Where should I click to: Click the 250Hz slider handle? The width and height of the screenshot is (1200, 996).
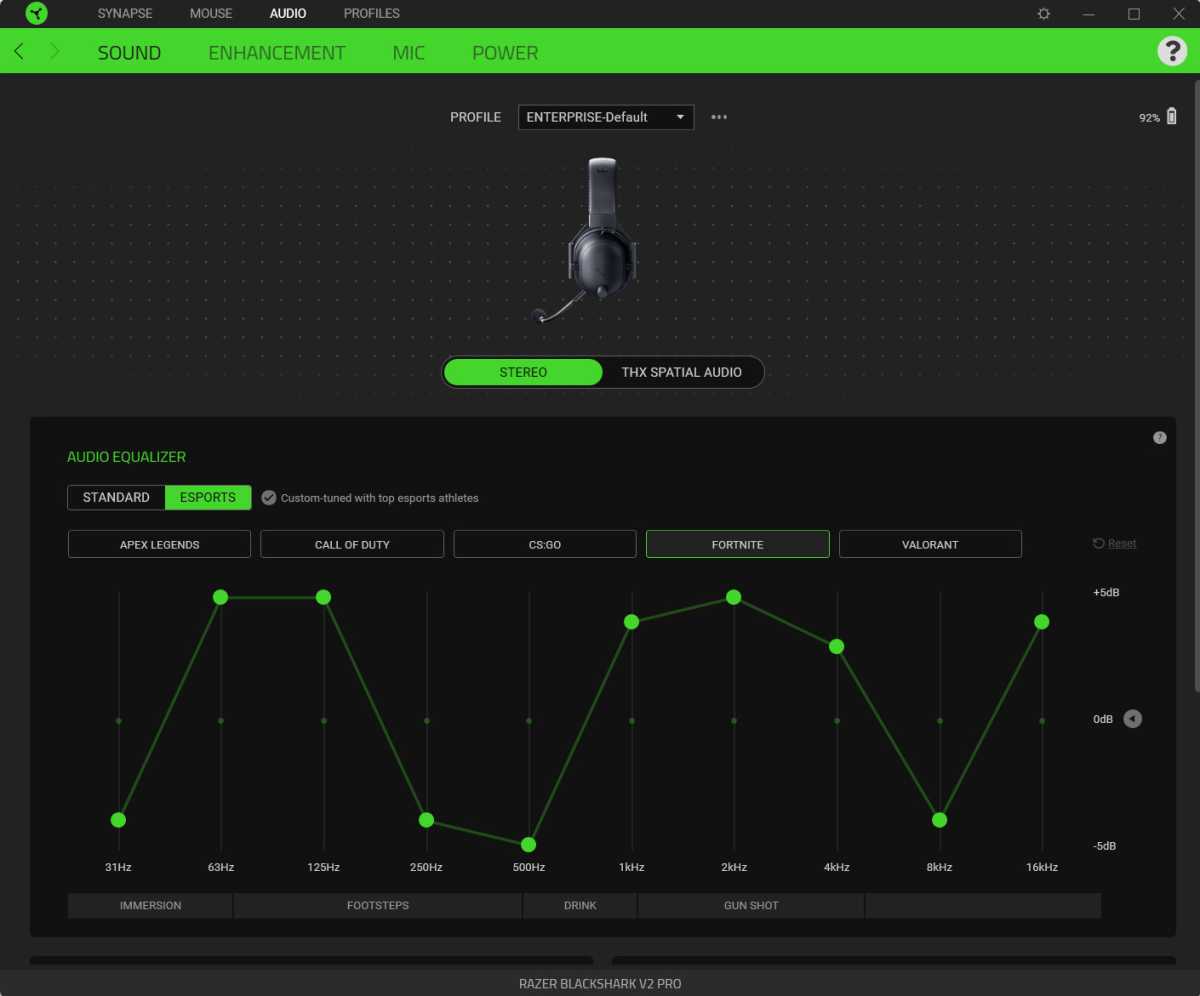[x=426, y=820]
